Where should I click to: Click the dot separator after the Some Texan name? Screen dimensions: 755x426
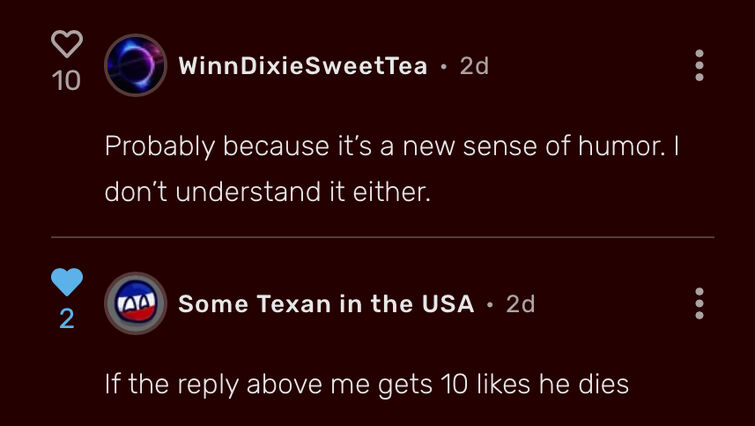(490, 305)
